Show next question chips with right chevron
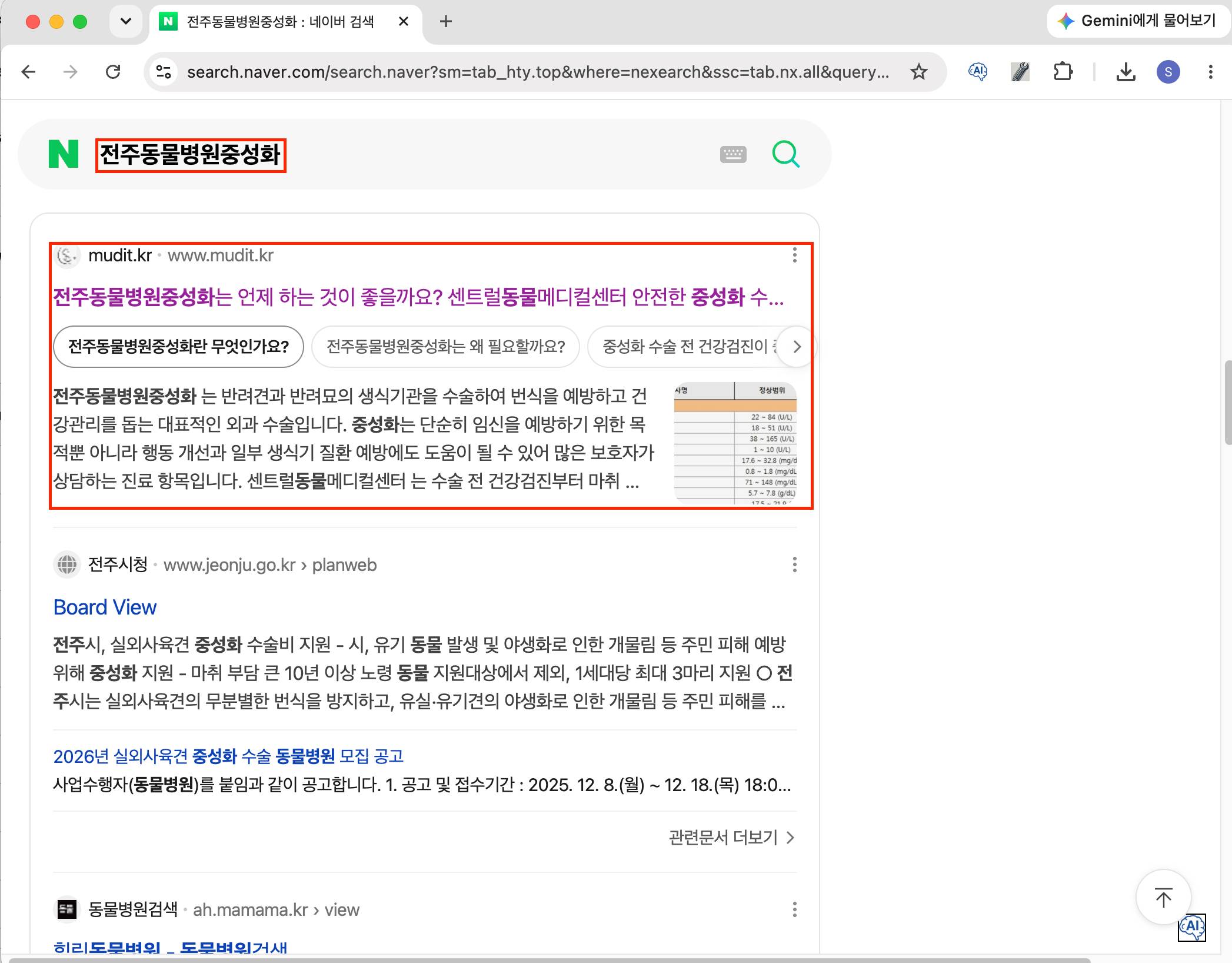Image resolution: width=1232 pixels, height=963 pixels. tap(797, 347)
